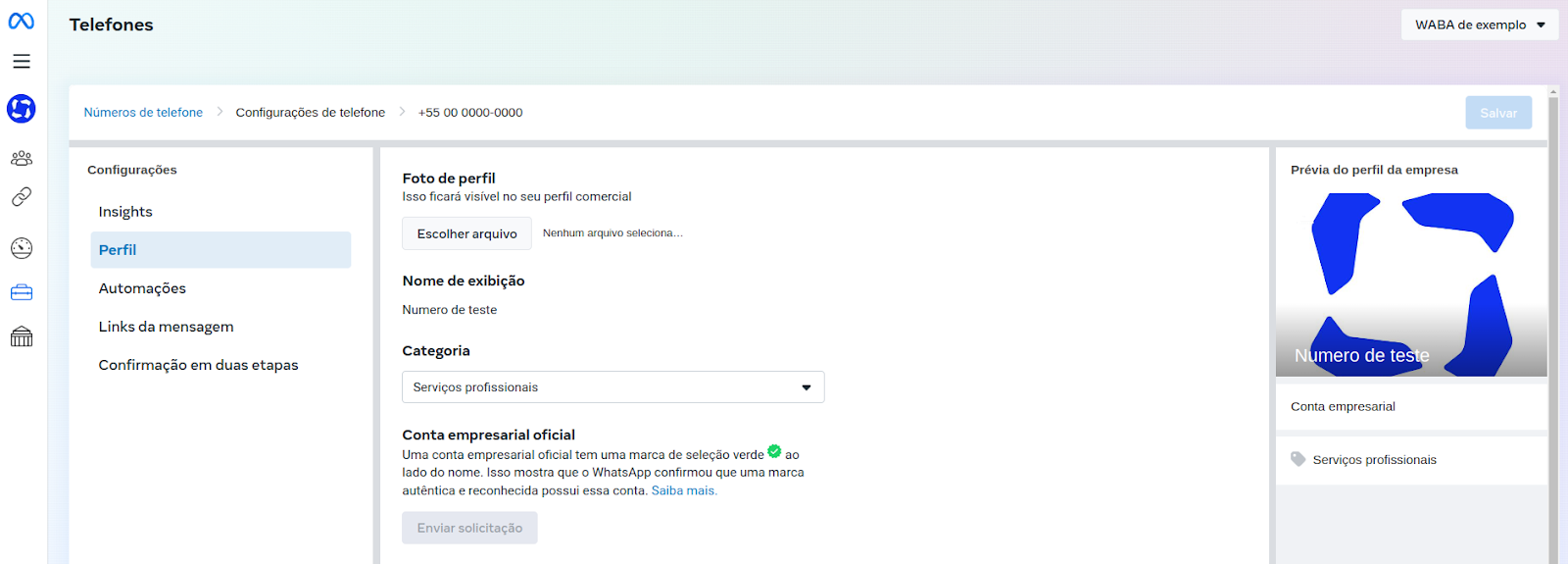Image resolution: width=1568 pixels, height=564 pixels.
Task: Open the gauge dashboard icon in sidebar
Action: click(22, 248)
